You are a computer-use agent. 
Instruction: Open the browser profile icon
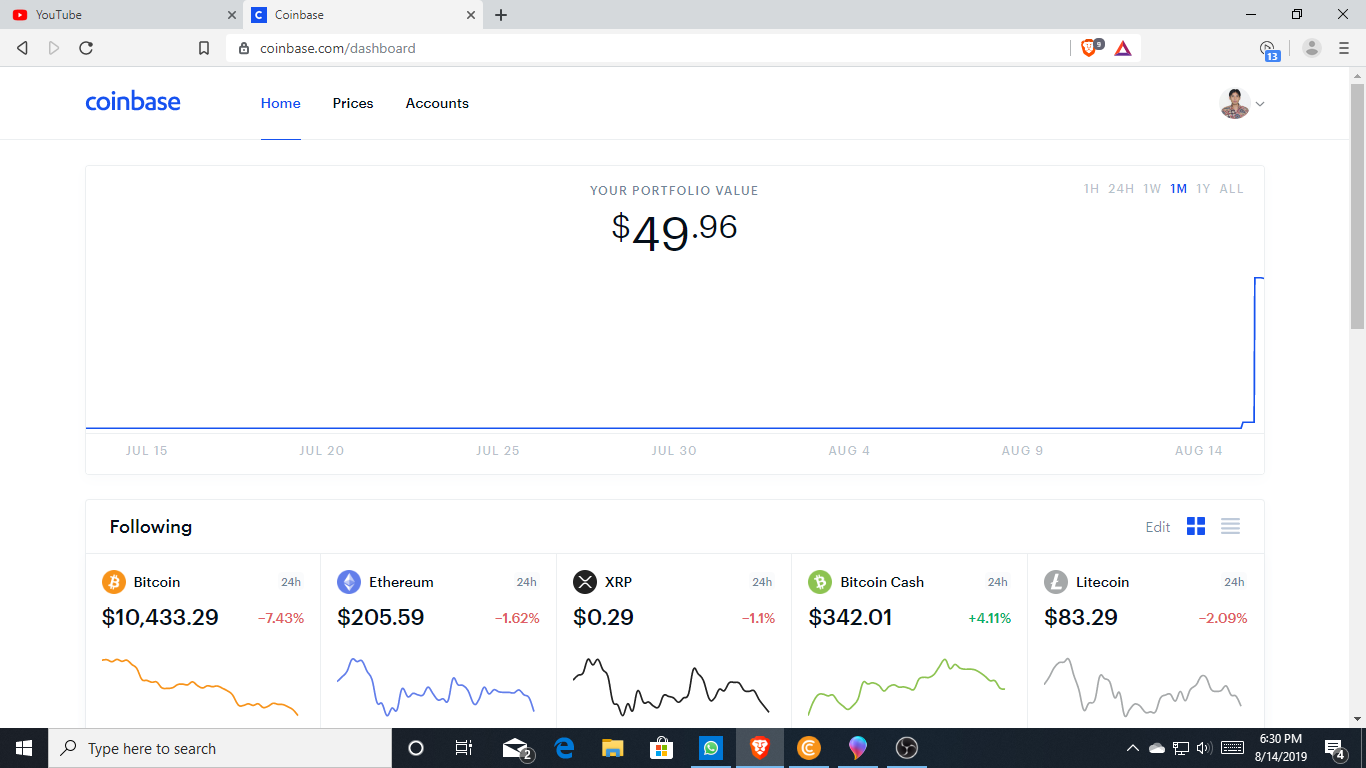coord(1312,48)
